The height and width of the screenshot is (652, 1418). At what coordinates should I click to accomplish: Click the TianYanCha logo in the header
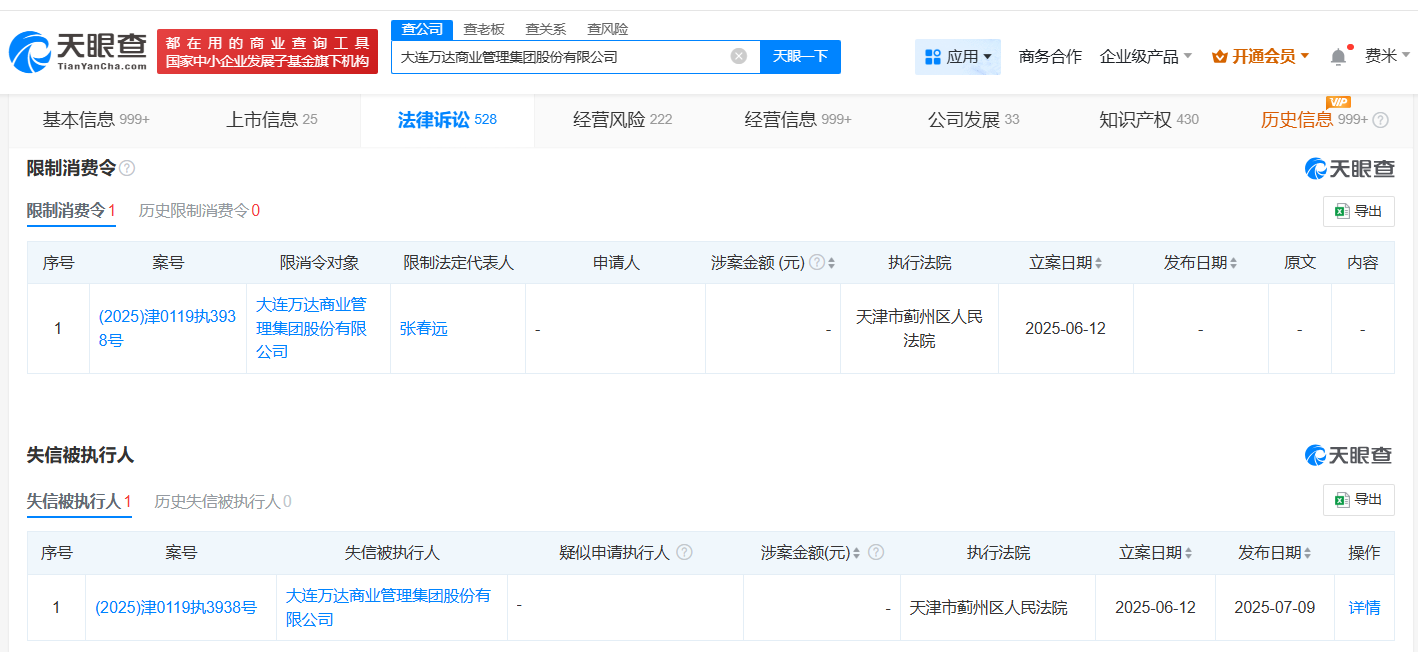pyautogui.click(x=78, y=51)
